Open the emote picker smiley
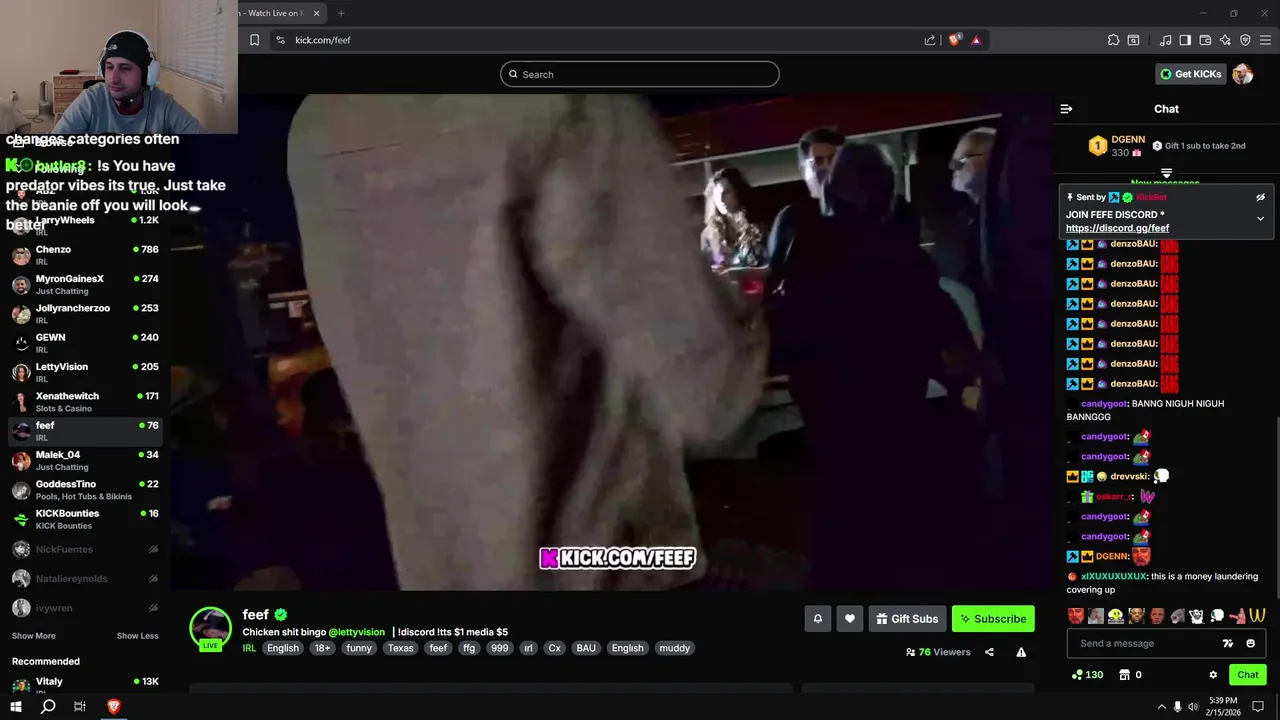This screenshot has width=1280, height=720. coord(1250,644)
